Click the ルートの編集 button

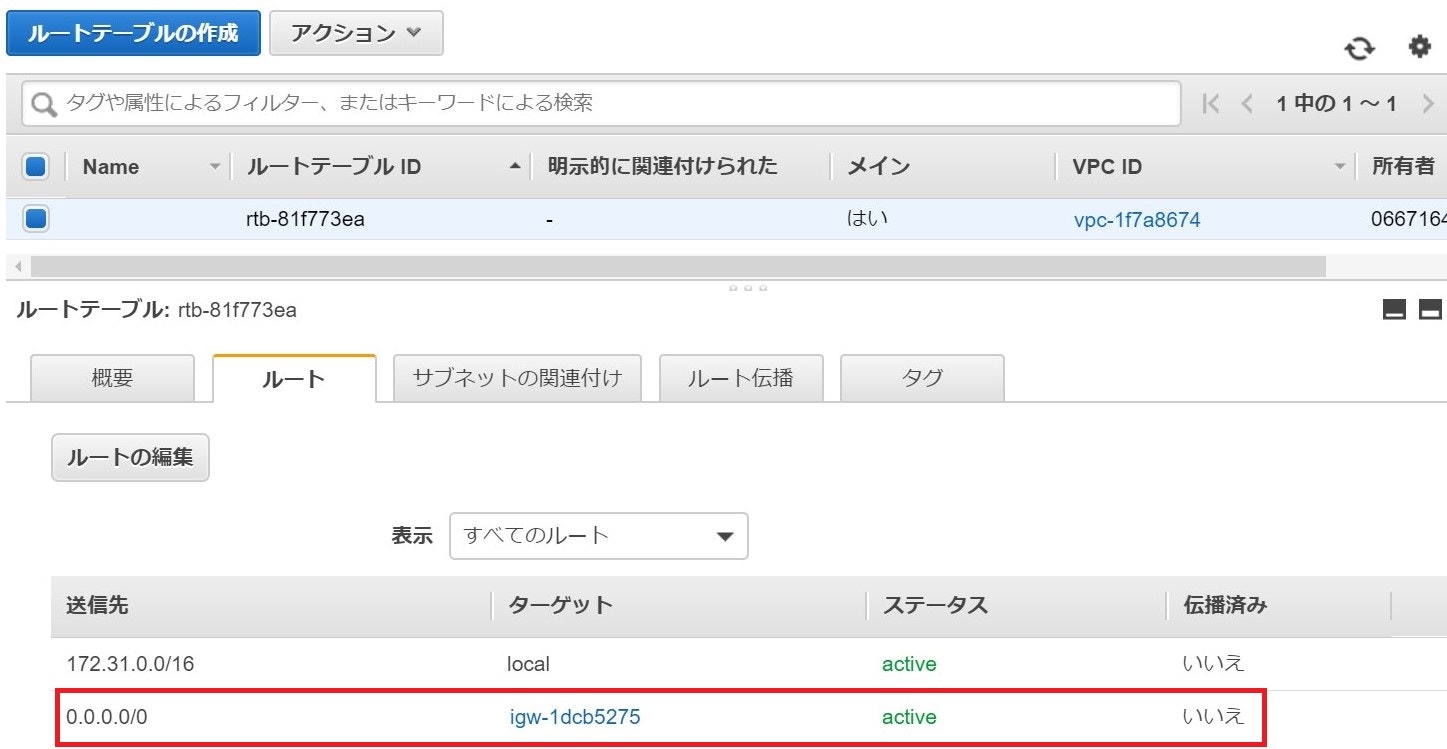[x=130, y=458]
